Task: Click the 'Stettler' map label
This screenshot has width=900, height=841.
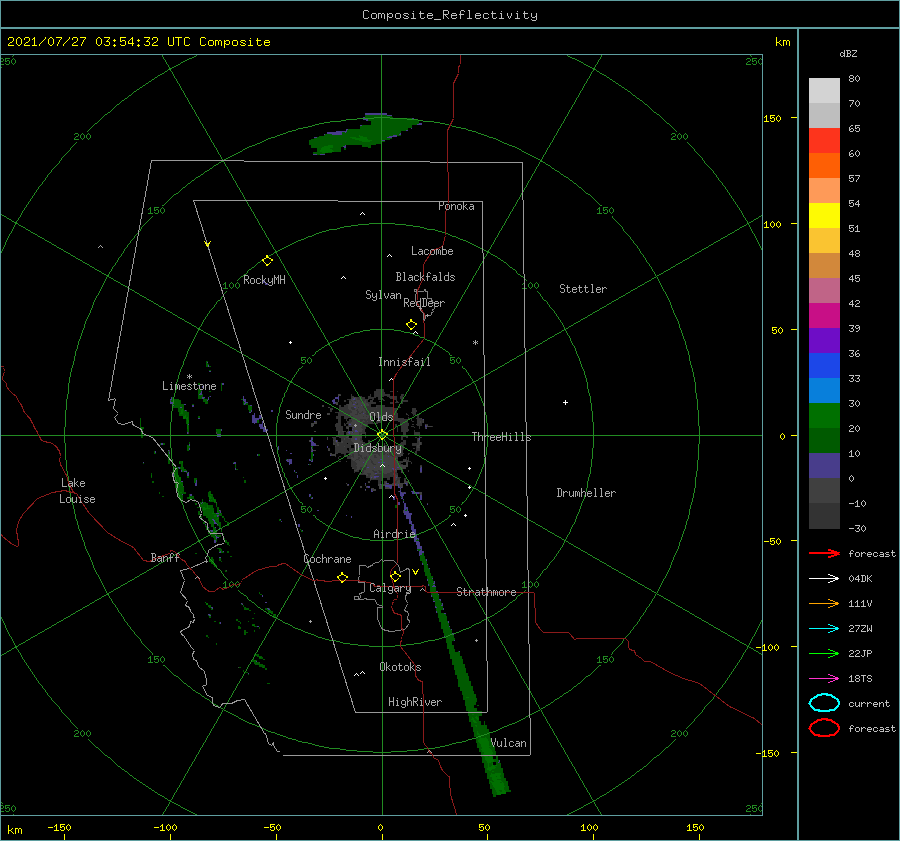Action: [x=583, y=289]
